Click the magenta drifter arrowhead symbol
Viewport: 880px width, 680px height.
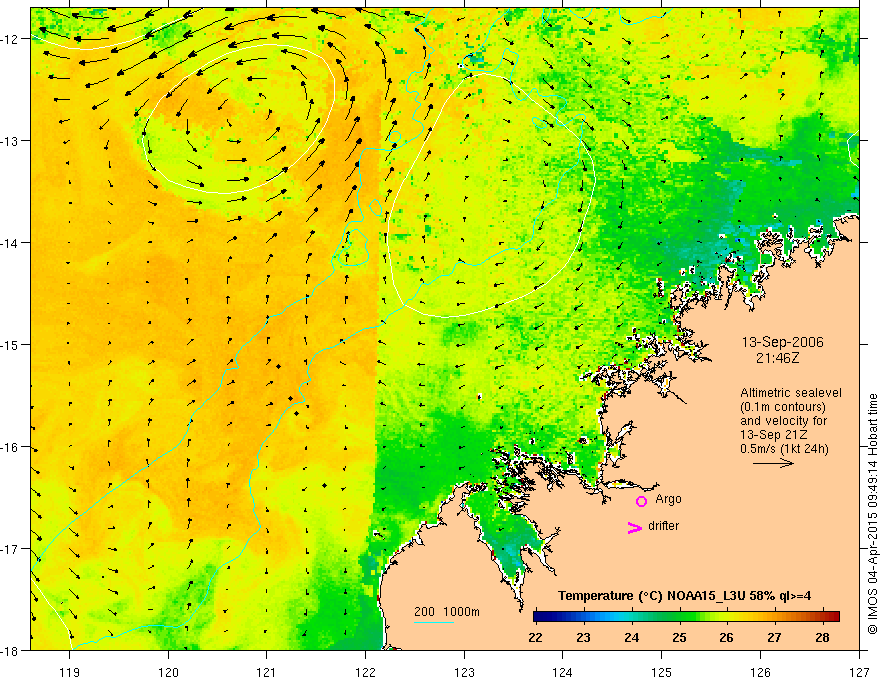(x=635, y=528)
